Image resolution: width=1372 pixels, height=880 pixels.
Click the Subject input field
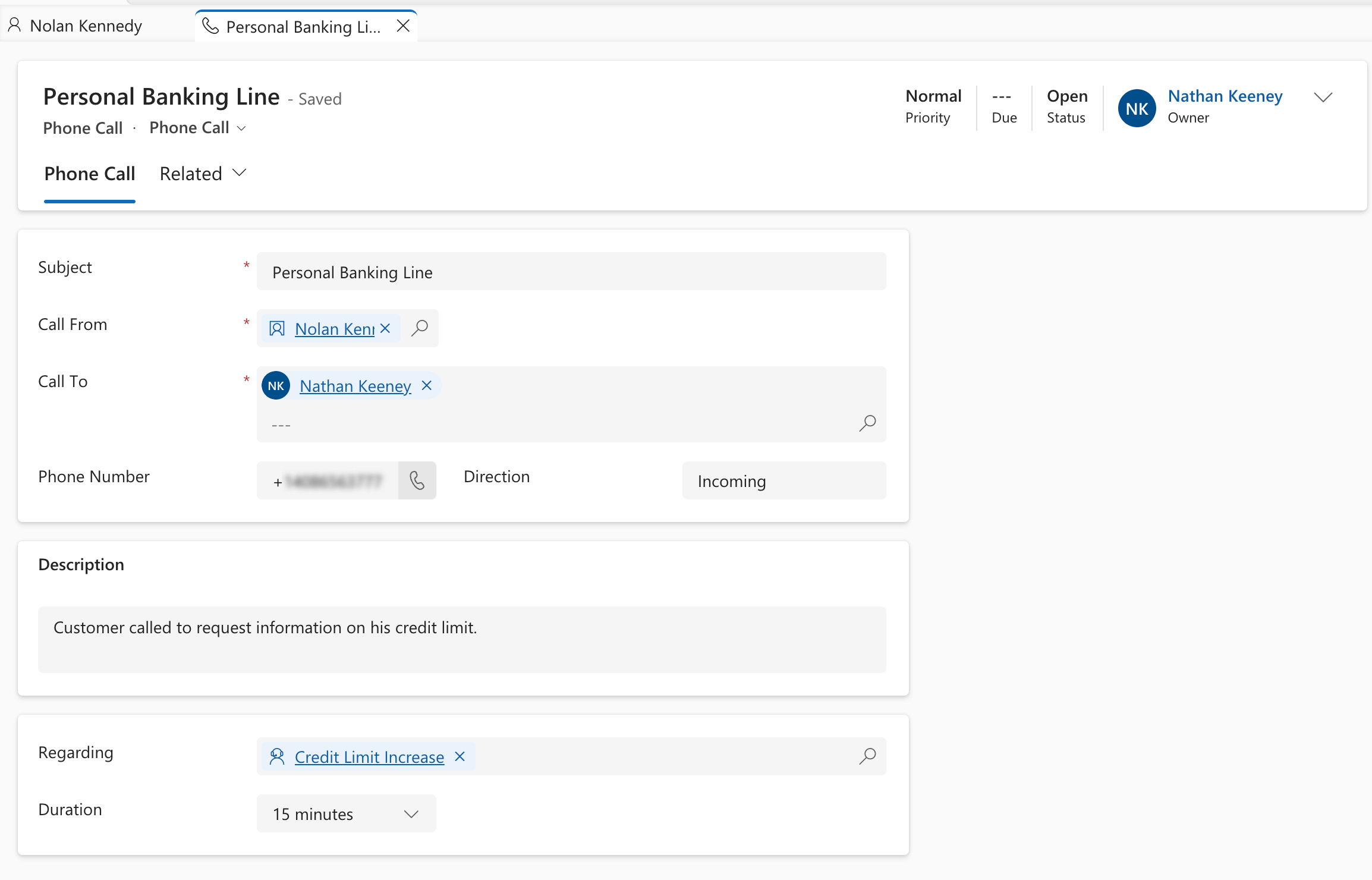pos(571,272)
